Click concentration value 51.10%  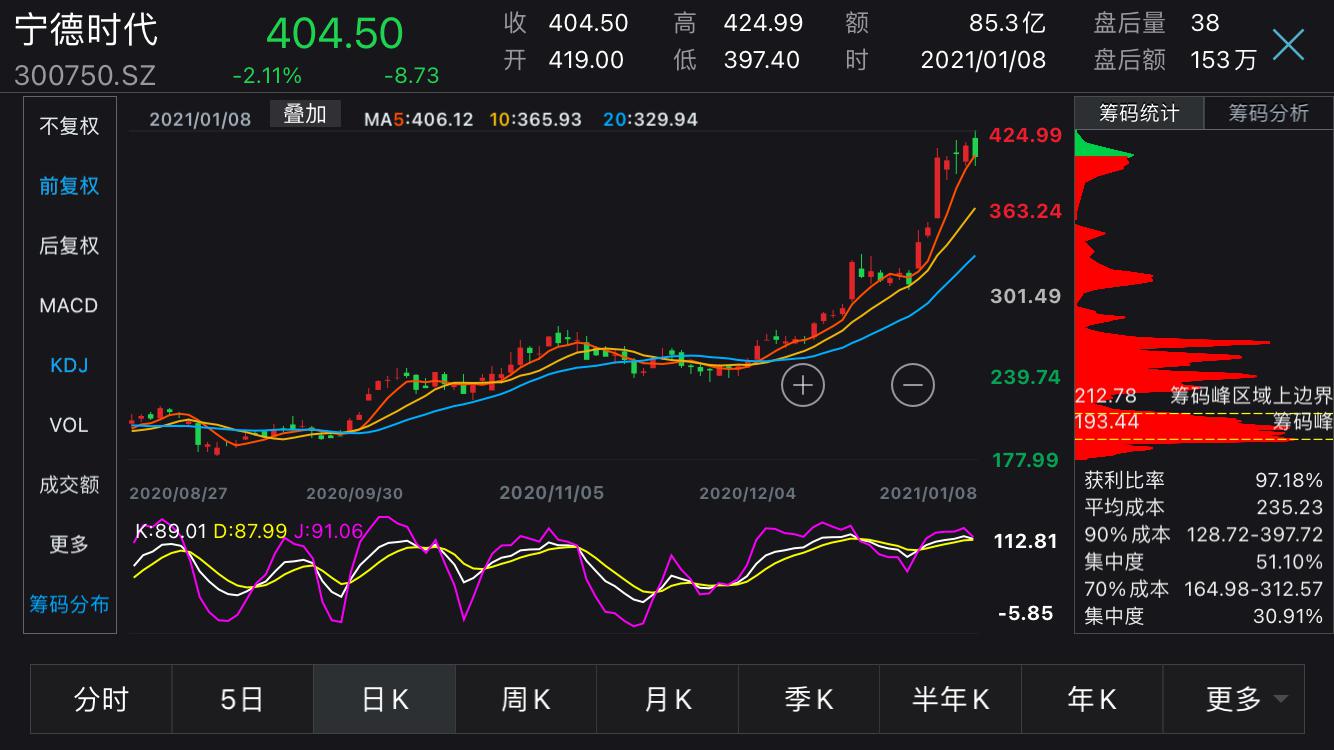(x=1289, y=562)
